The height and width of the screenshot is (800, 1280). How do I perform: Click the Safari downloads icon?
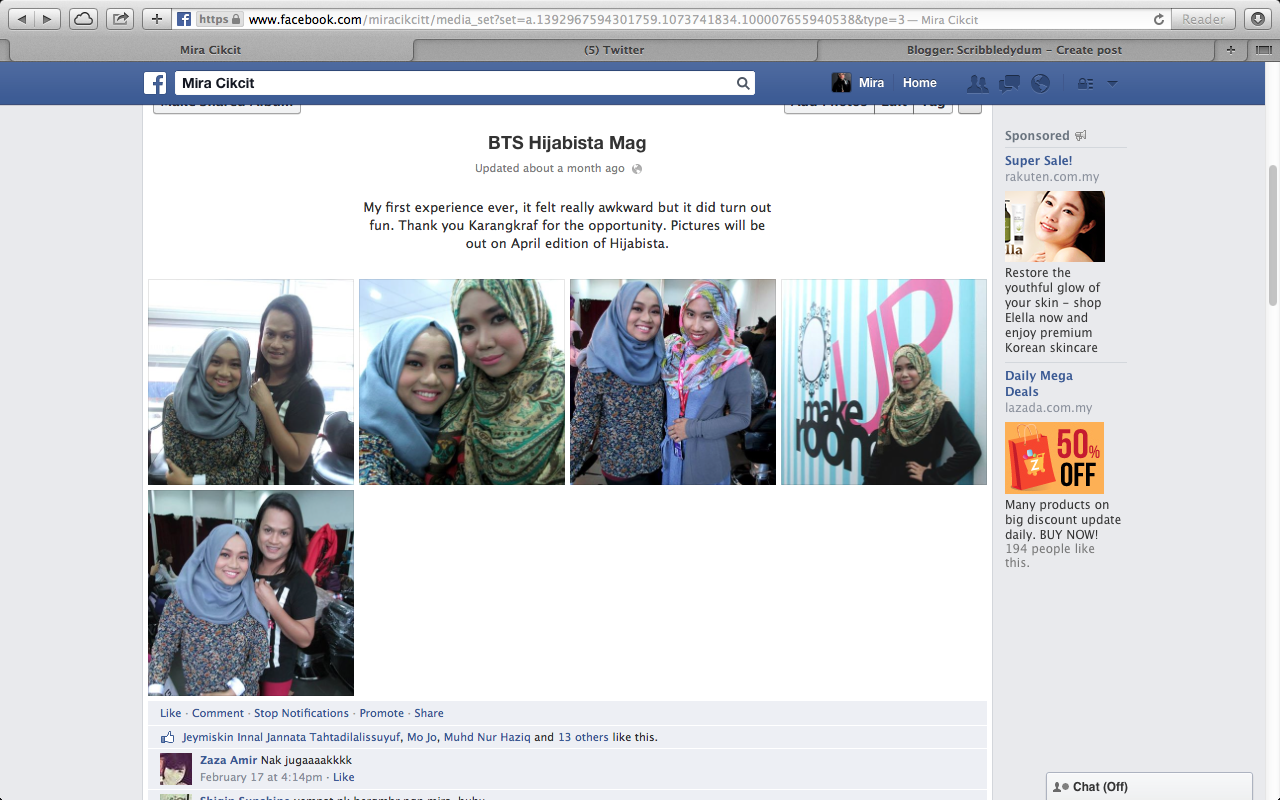click(1257, 19)
